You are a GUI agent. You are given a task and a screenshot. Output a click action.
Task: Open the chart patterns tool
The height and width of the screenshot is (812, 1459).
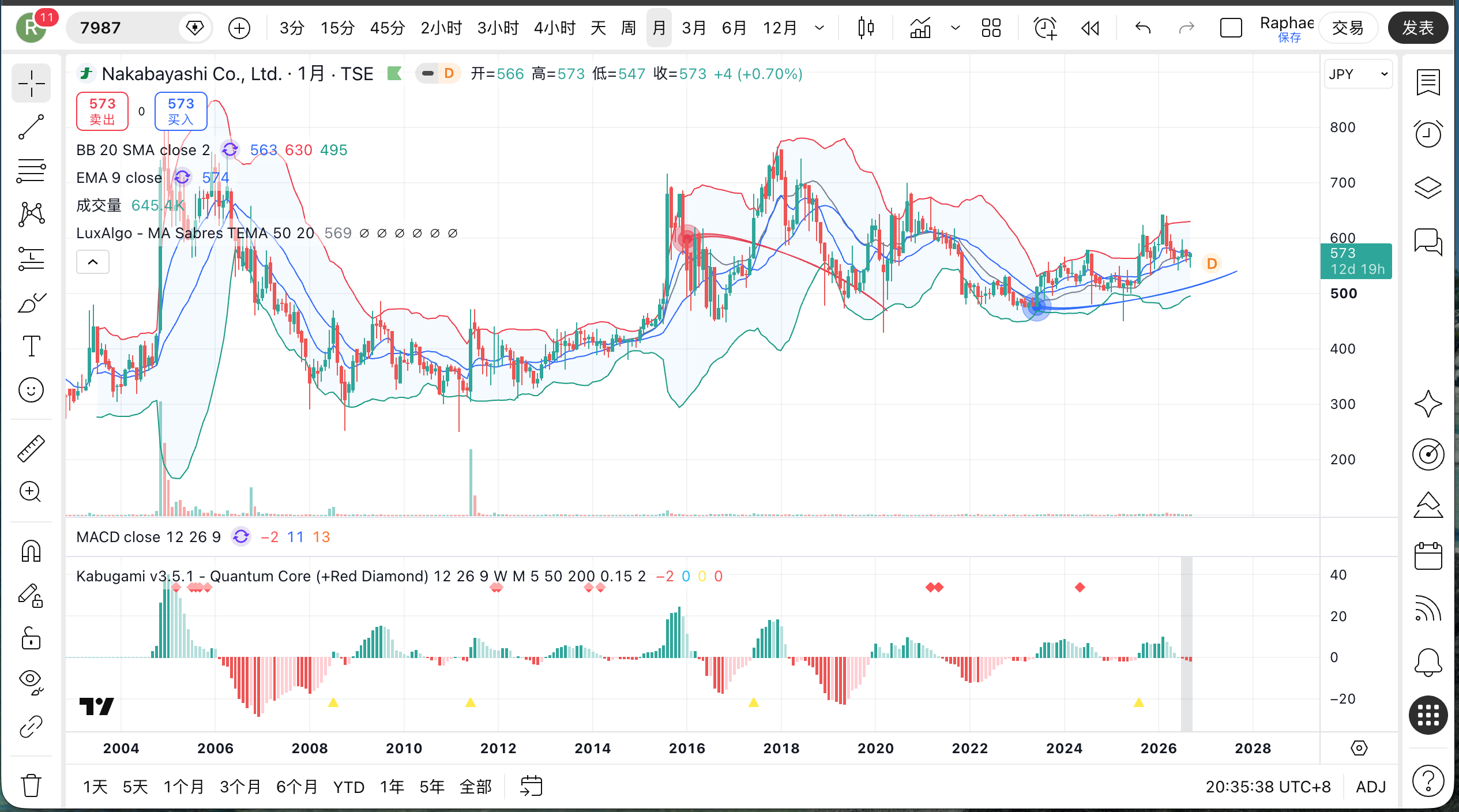pyautogui.click(x=31, y=215)
